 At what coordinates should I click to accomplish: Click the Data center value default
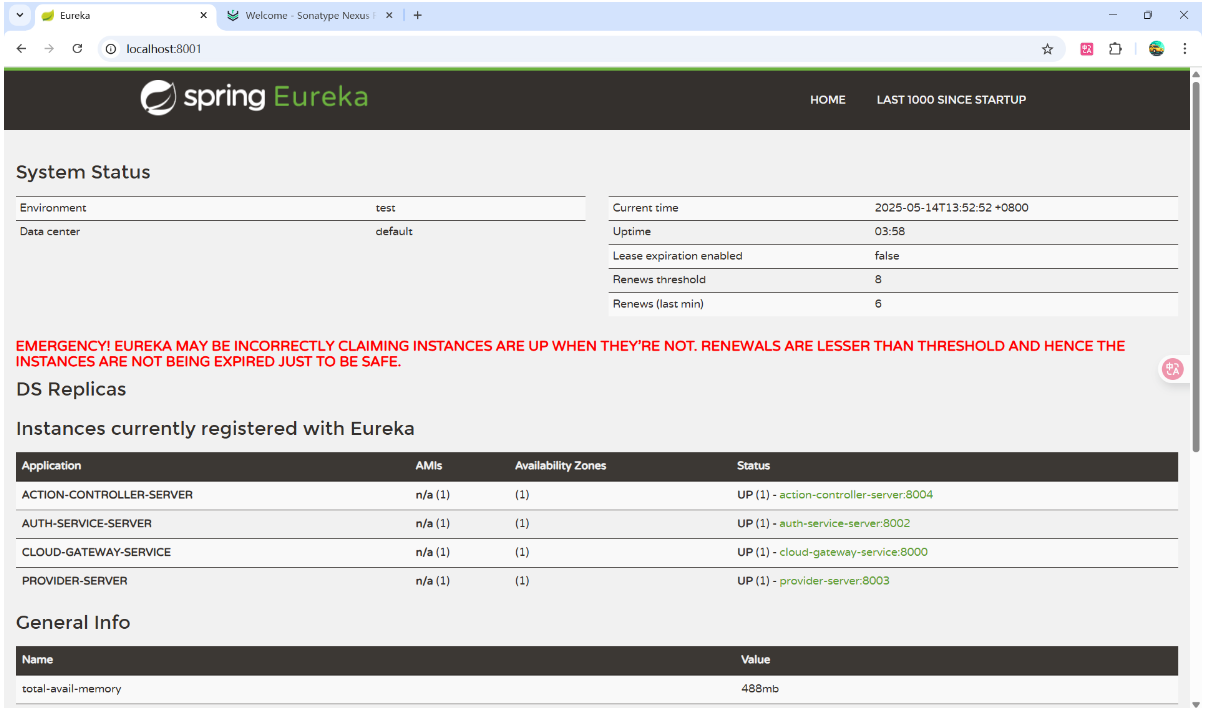click(394, 232)
